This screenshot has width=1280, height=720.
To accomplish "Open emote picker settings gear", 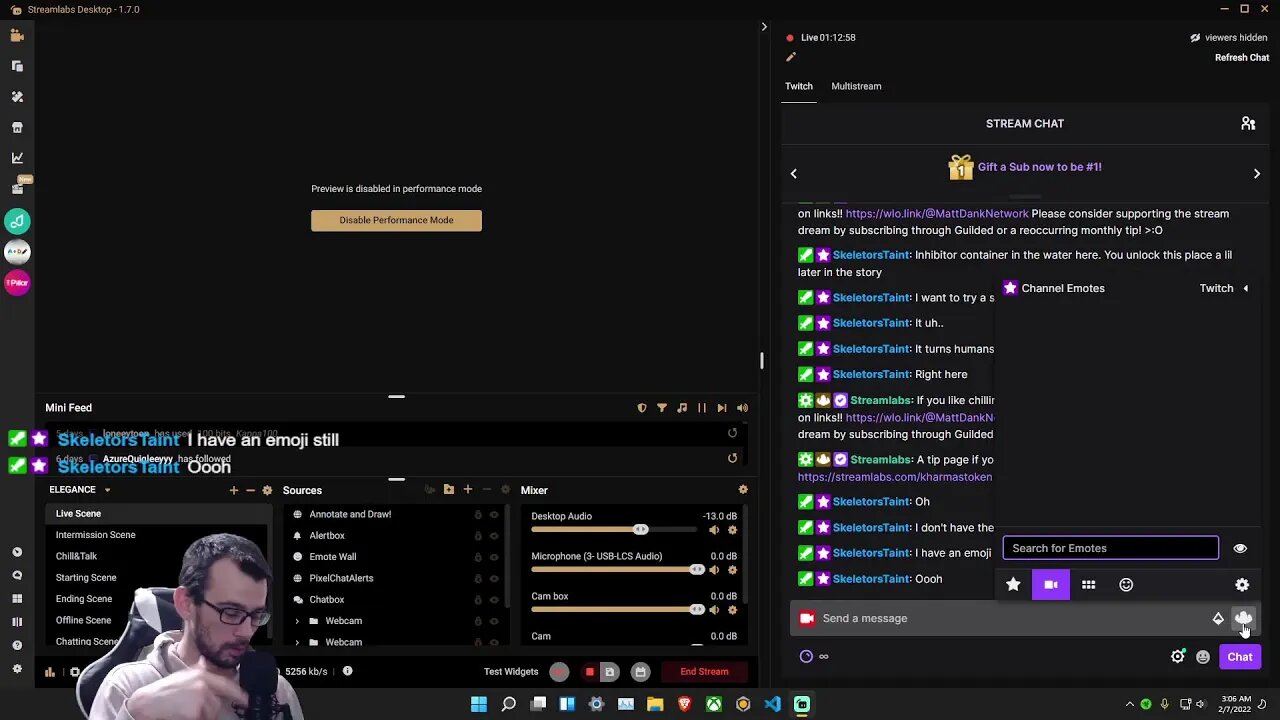I will [1242, 585].
